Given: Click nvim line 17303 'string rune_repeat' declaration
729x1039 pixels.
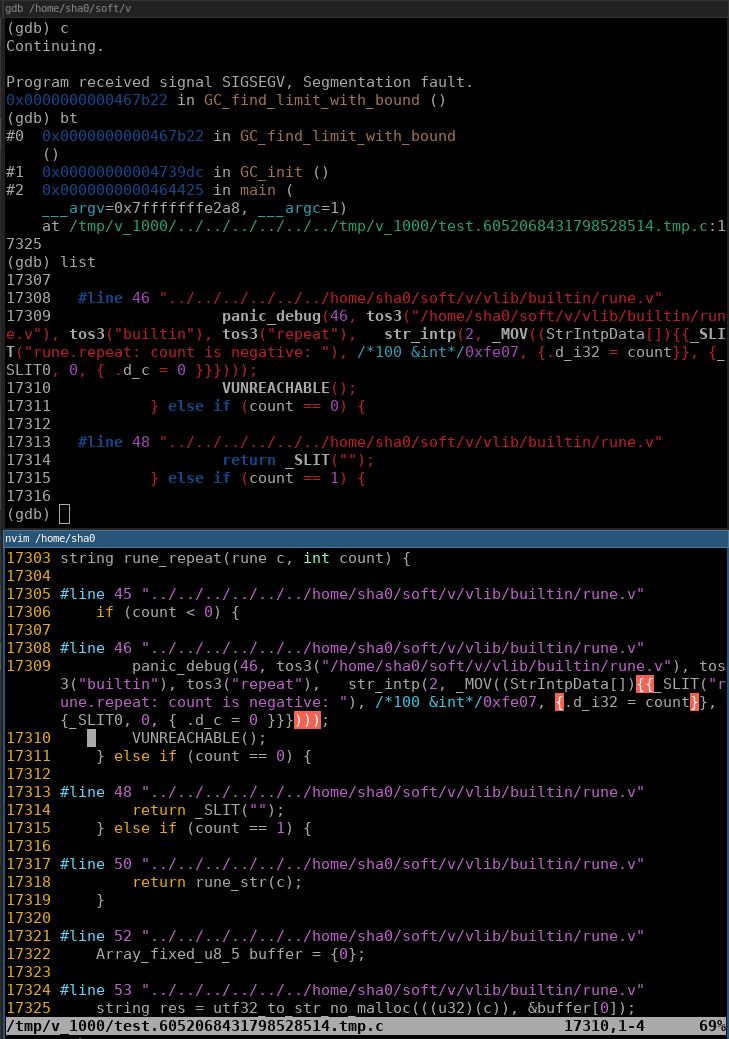Looking at the screenshot, I should [235, 559].
